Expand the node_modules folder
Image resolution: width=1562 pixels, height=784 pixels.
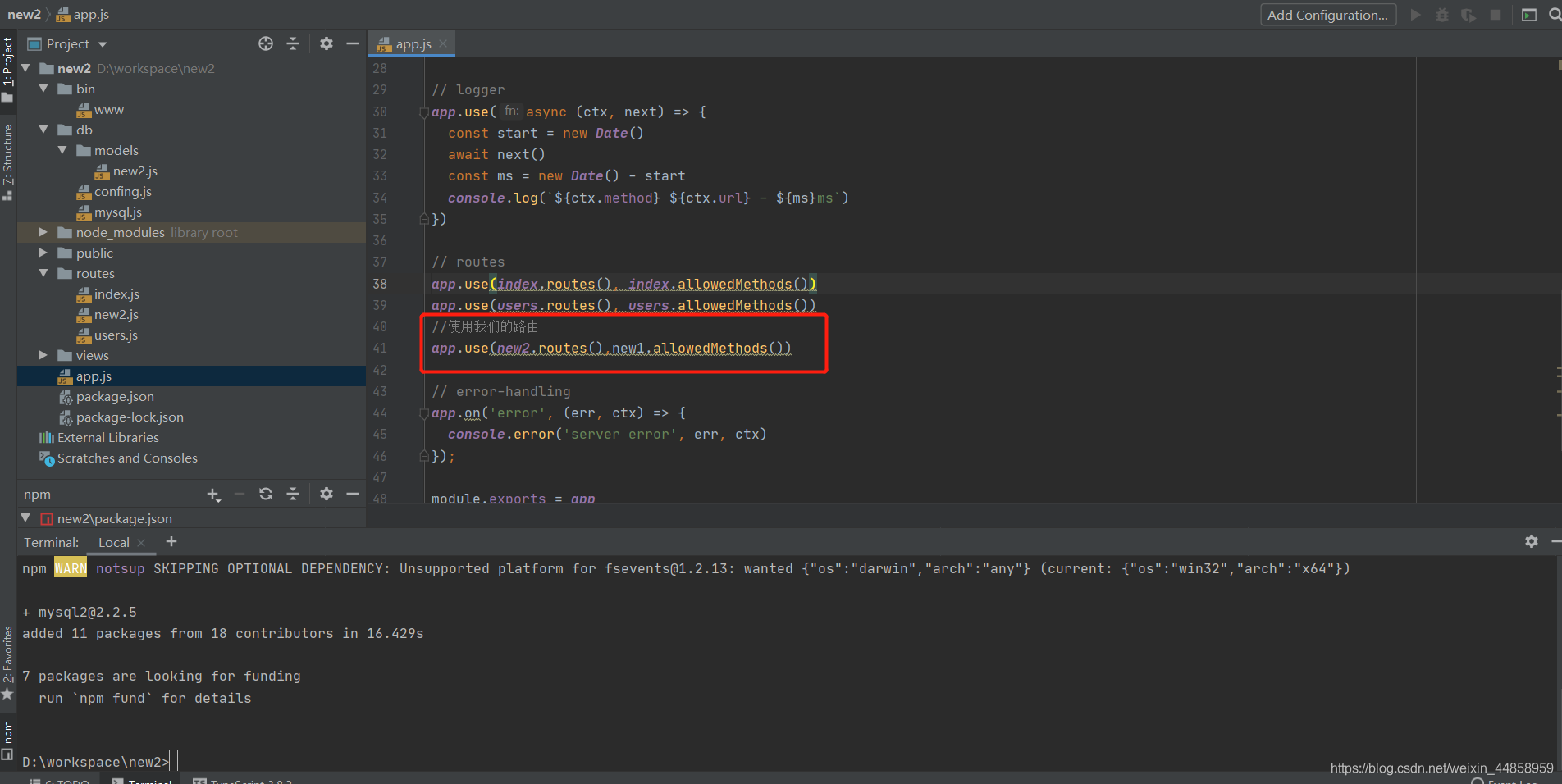click(43, 233)
